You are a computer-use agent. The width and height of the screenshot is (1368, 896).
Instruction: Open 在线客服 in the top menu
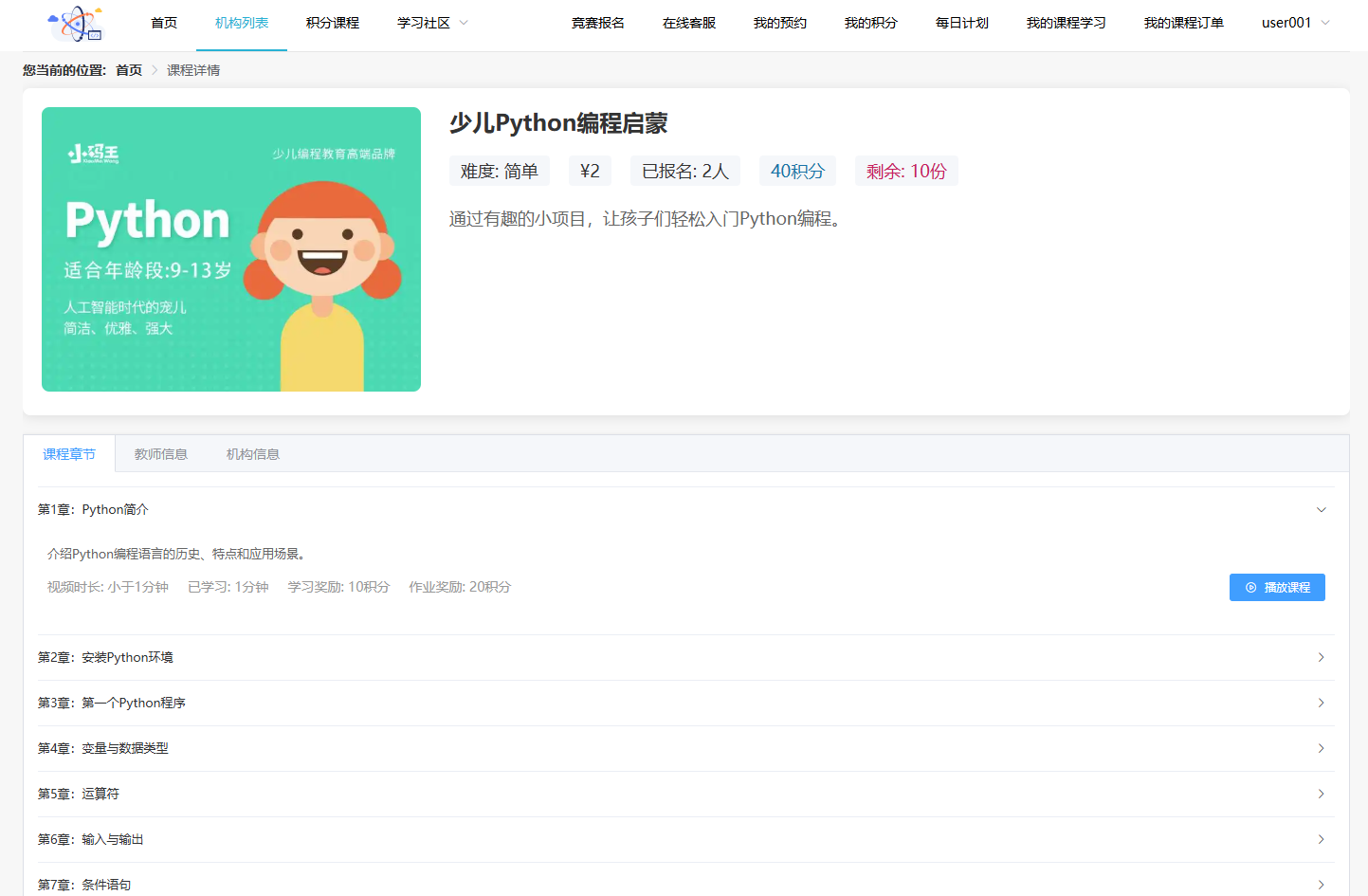pos(689,23)
